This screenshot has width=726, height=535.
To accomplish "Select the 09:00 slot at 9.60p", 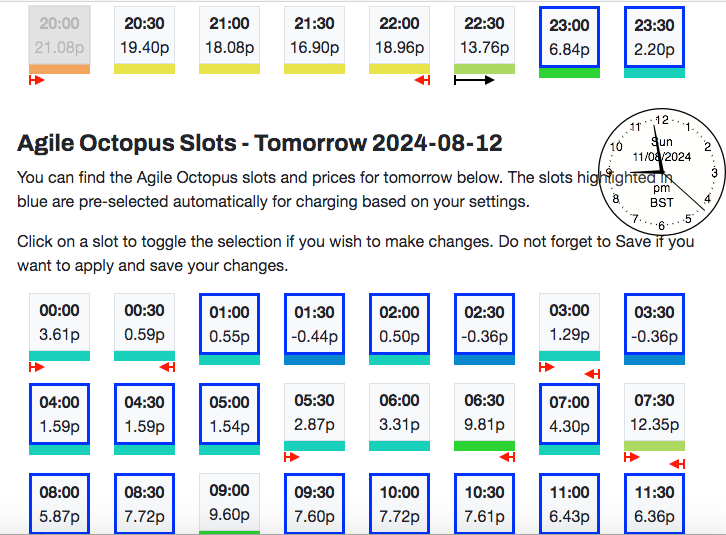I will (230, 503).
